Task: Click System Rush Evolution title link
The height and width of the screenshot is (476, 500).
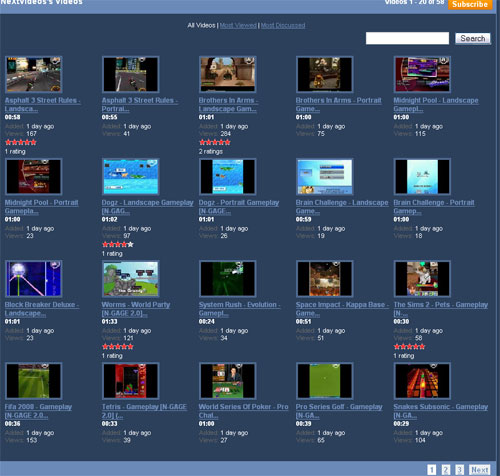Action: click(x=239, y=309)
